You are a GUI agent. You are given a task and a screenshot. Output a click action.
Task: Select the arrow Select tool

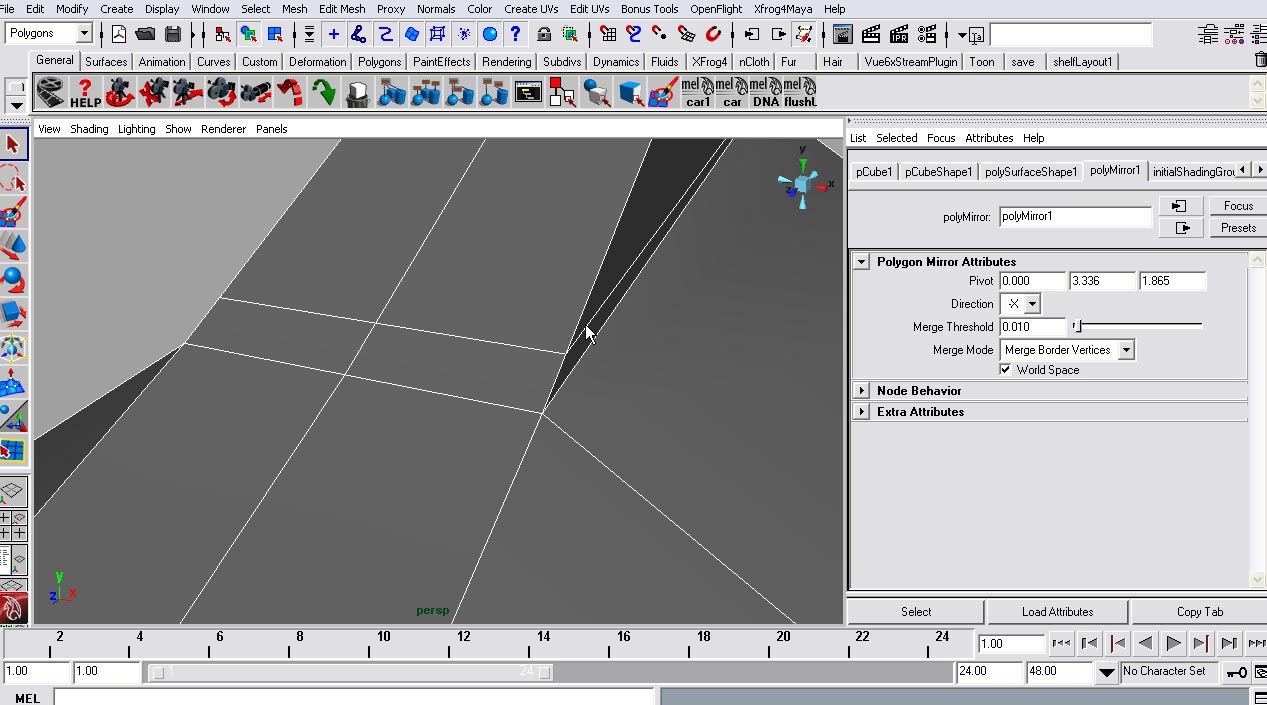click(13, 145)
